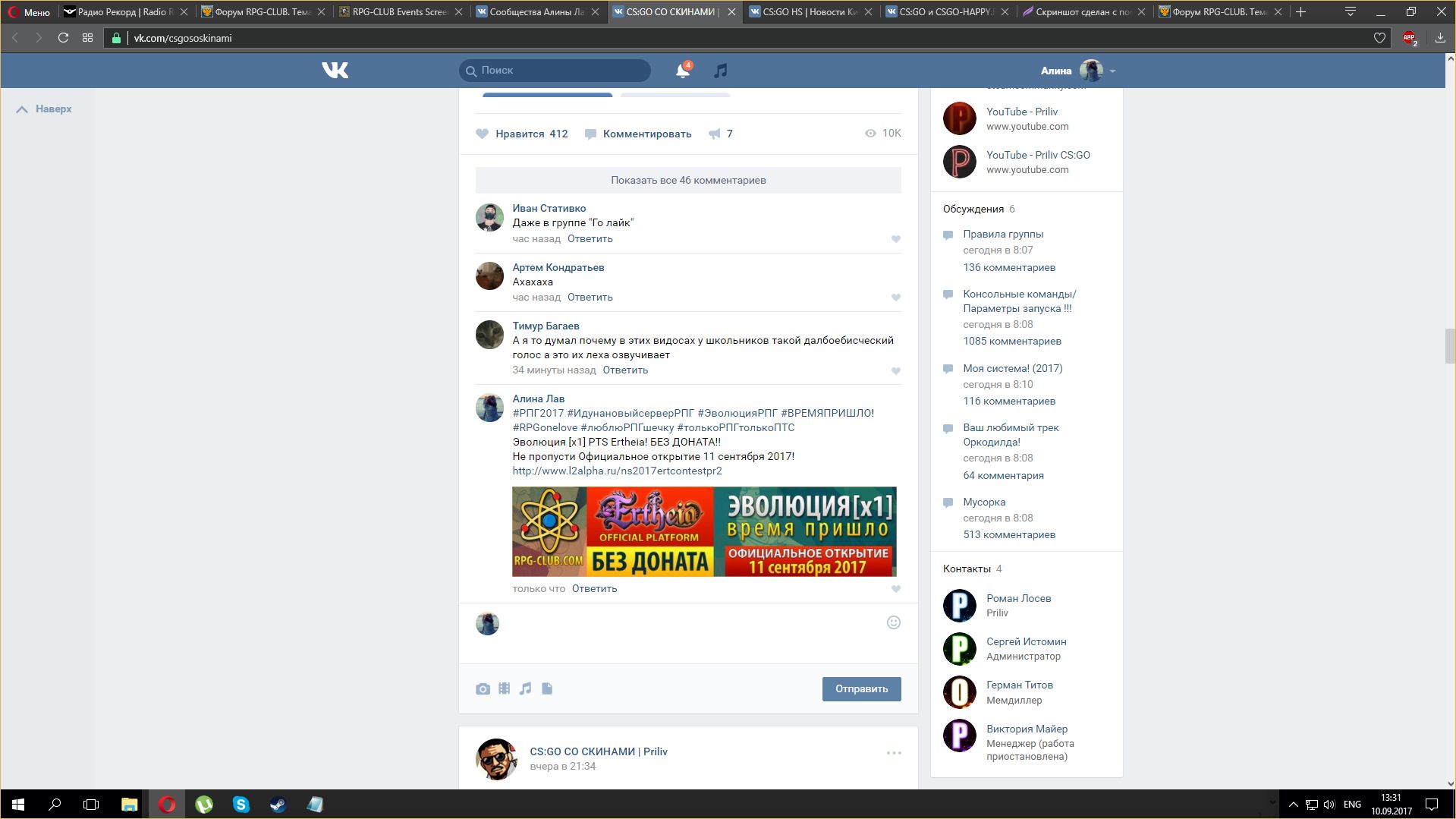The width and height of the screenshot is (1456, 819).
Task: Attach a video to the comment
Action: (505, 689)
